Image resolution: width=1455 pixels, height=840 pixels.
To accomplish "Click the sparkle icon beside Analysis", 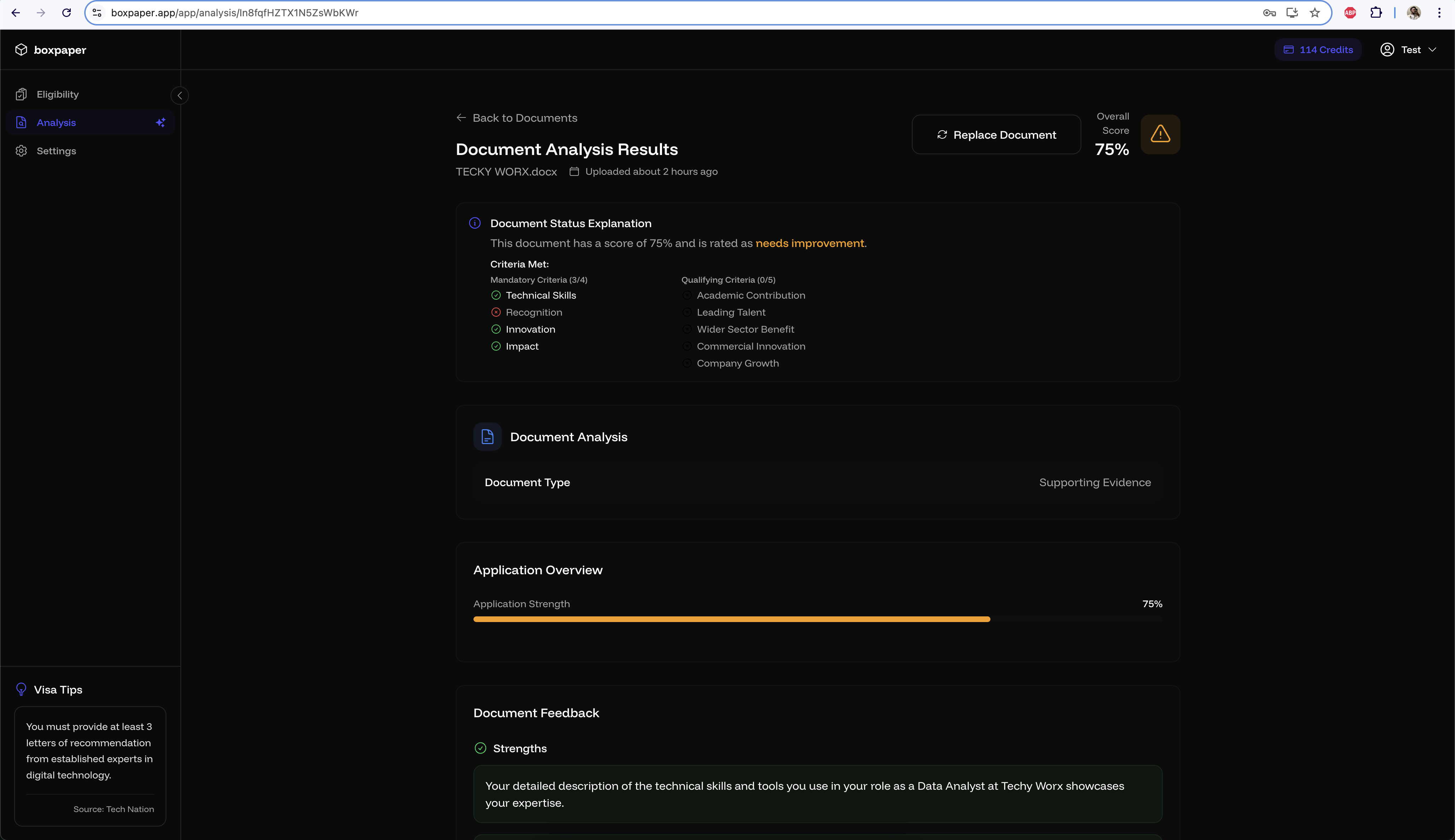I will tap(160, 122).
